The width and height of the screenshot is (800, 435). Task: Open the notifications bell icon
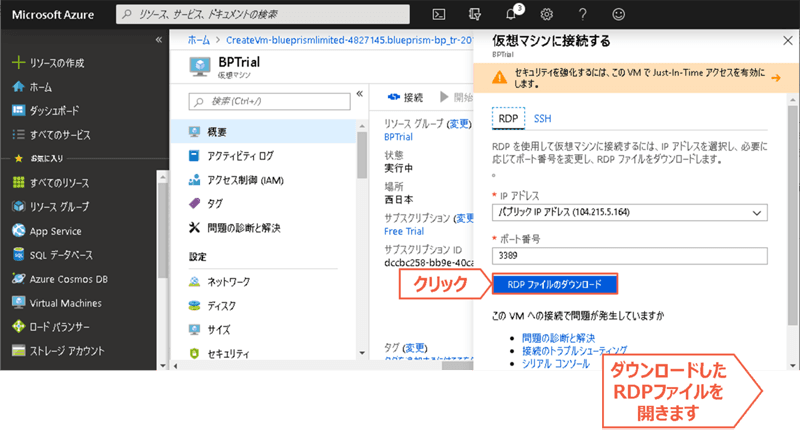tap(511, 14)
